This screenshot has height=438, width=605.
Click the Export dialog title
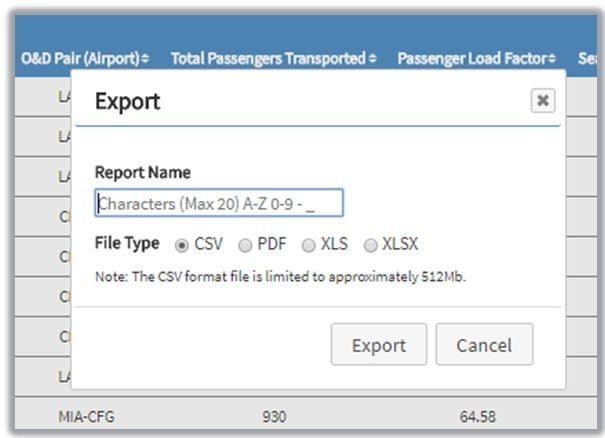coord(127,101)
